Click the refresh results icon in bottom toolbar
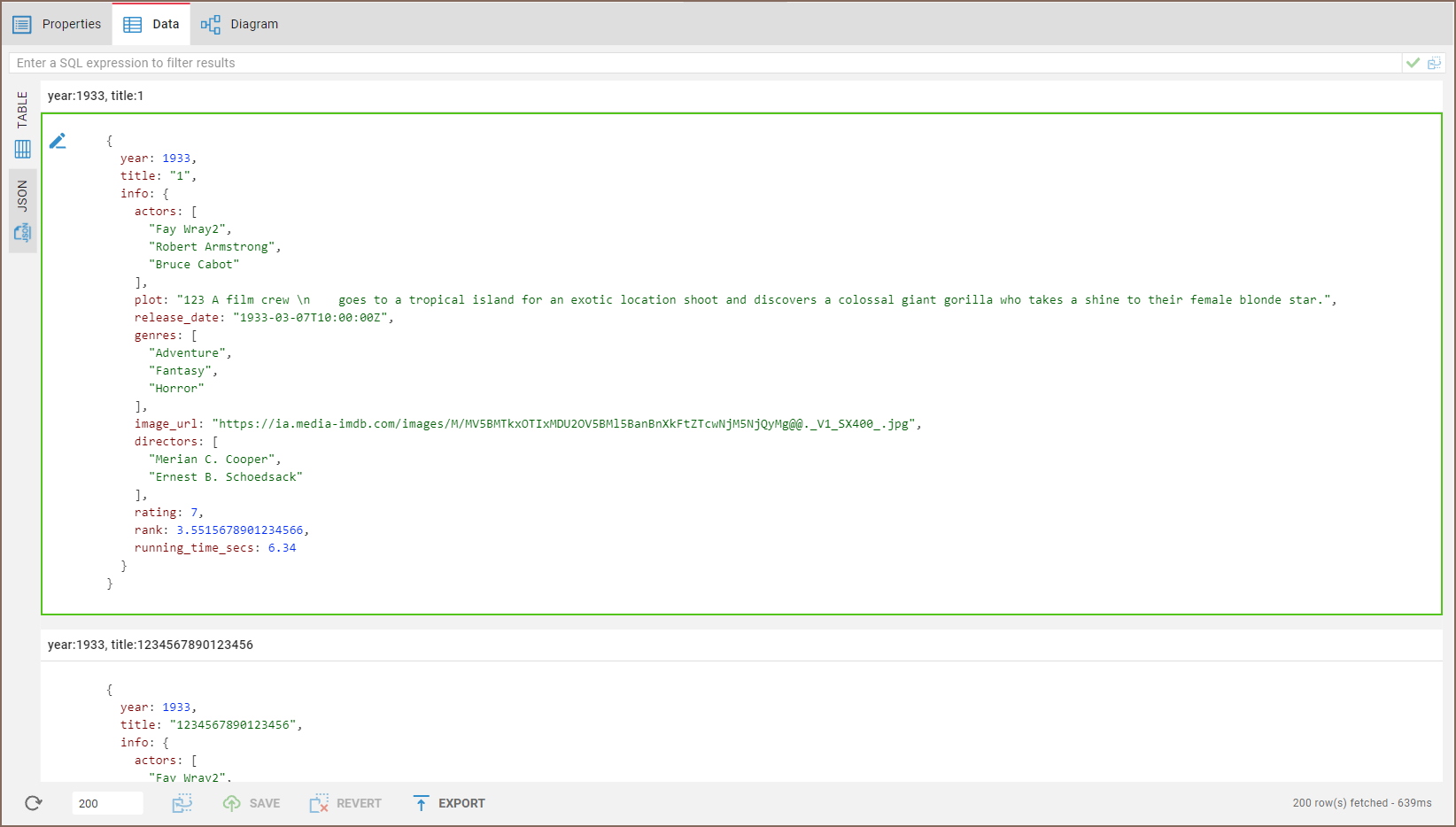 point(33,803)
